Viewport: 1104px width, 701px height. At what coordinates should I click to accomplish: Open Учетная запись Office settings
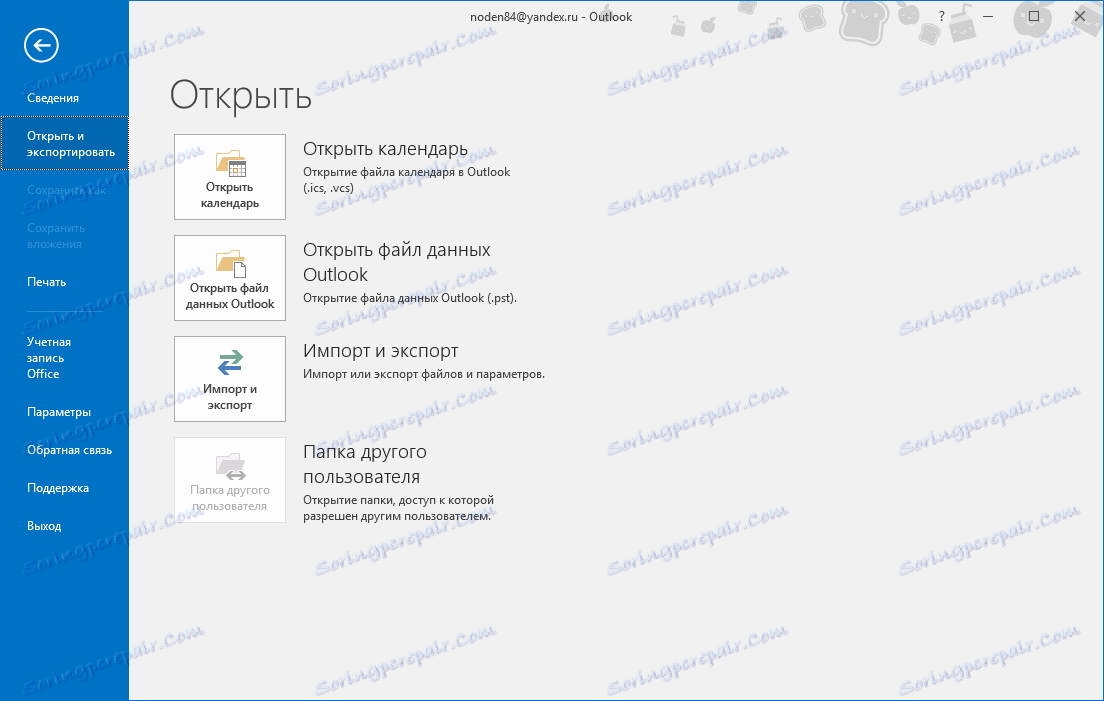pos(48,357)
